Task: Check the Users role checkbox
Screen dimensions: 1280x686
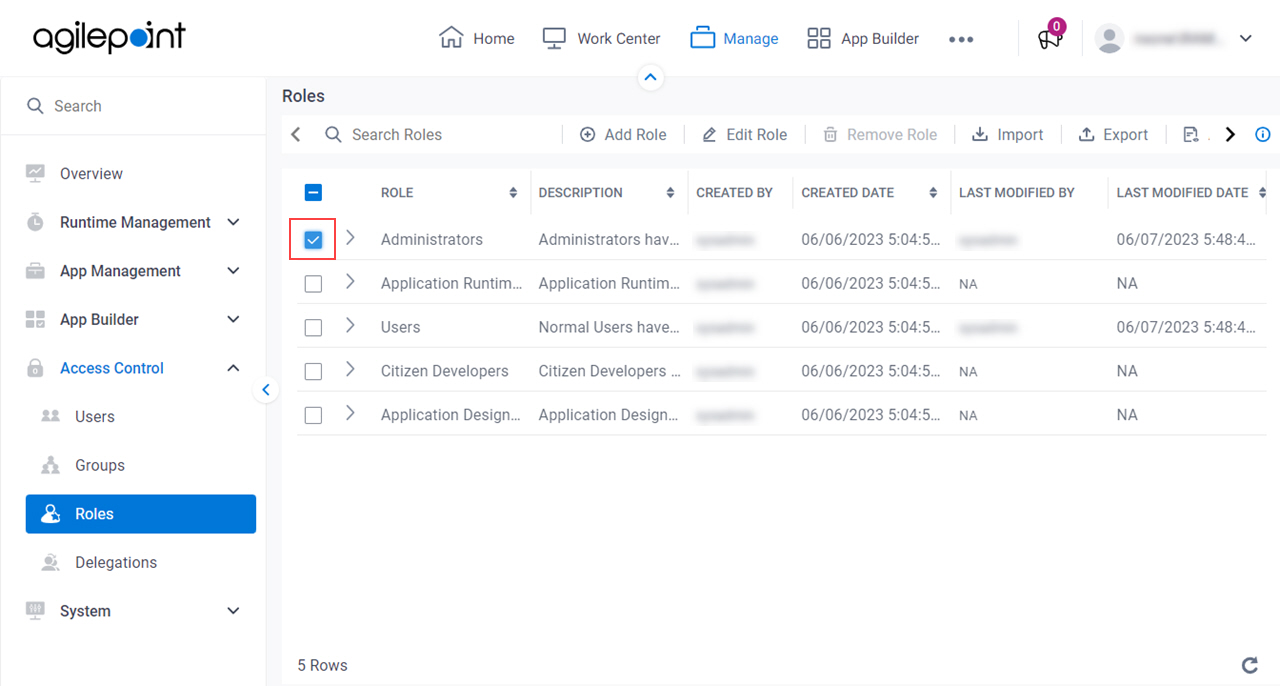Action: pos(313,328)
